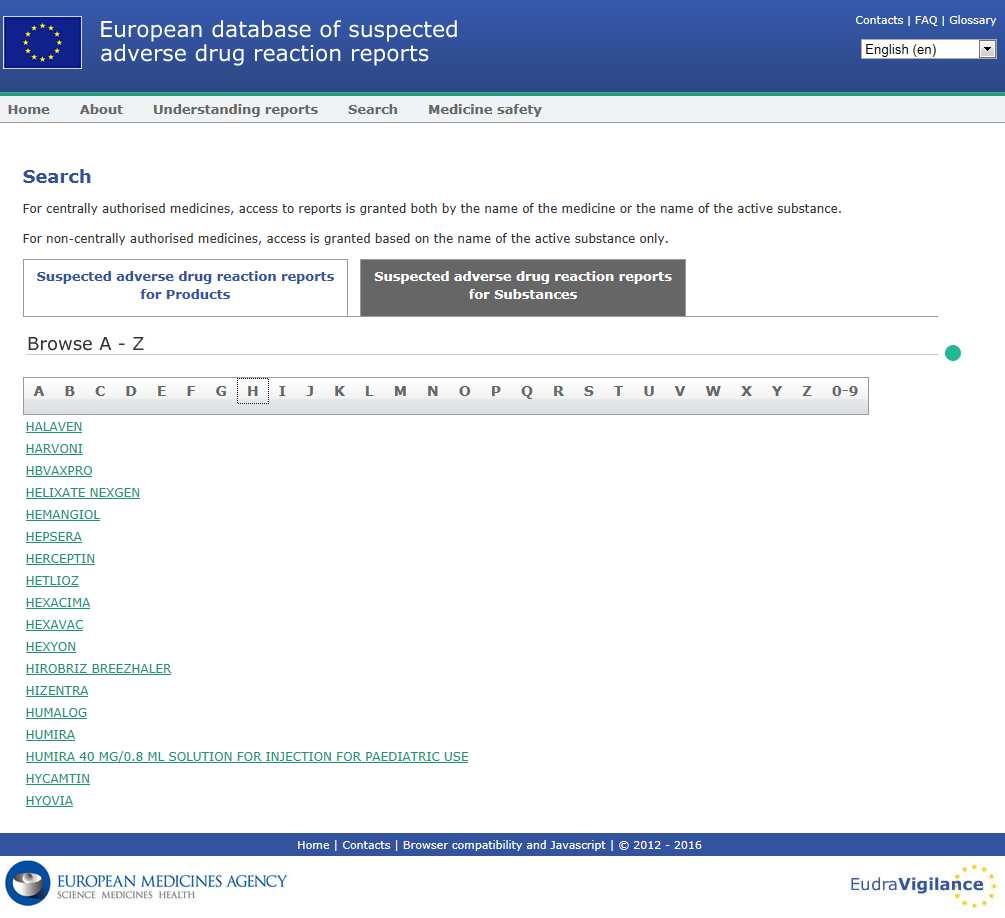Switch to reports for Products tab

185,288
